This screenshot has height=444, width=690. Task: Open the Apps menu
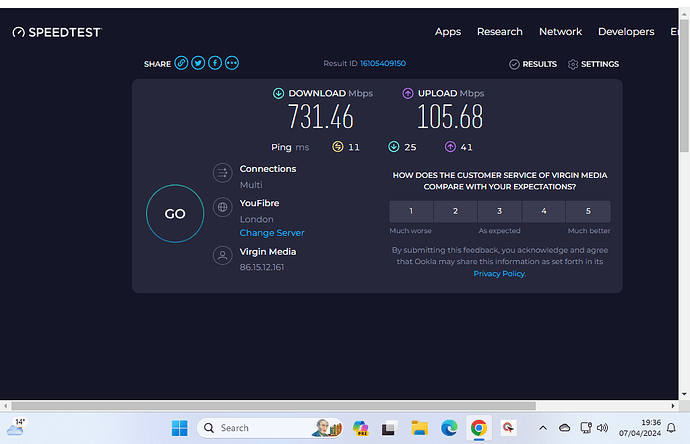448,32
